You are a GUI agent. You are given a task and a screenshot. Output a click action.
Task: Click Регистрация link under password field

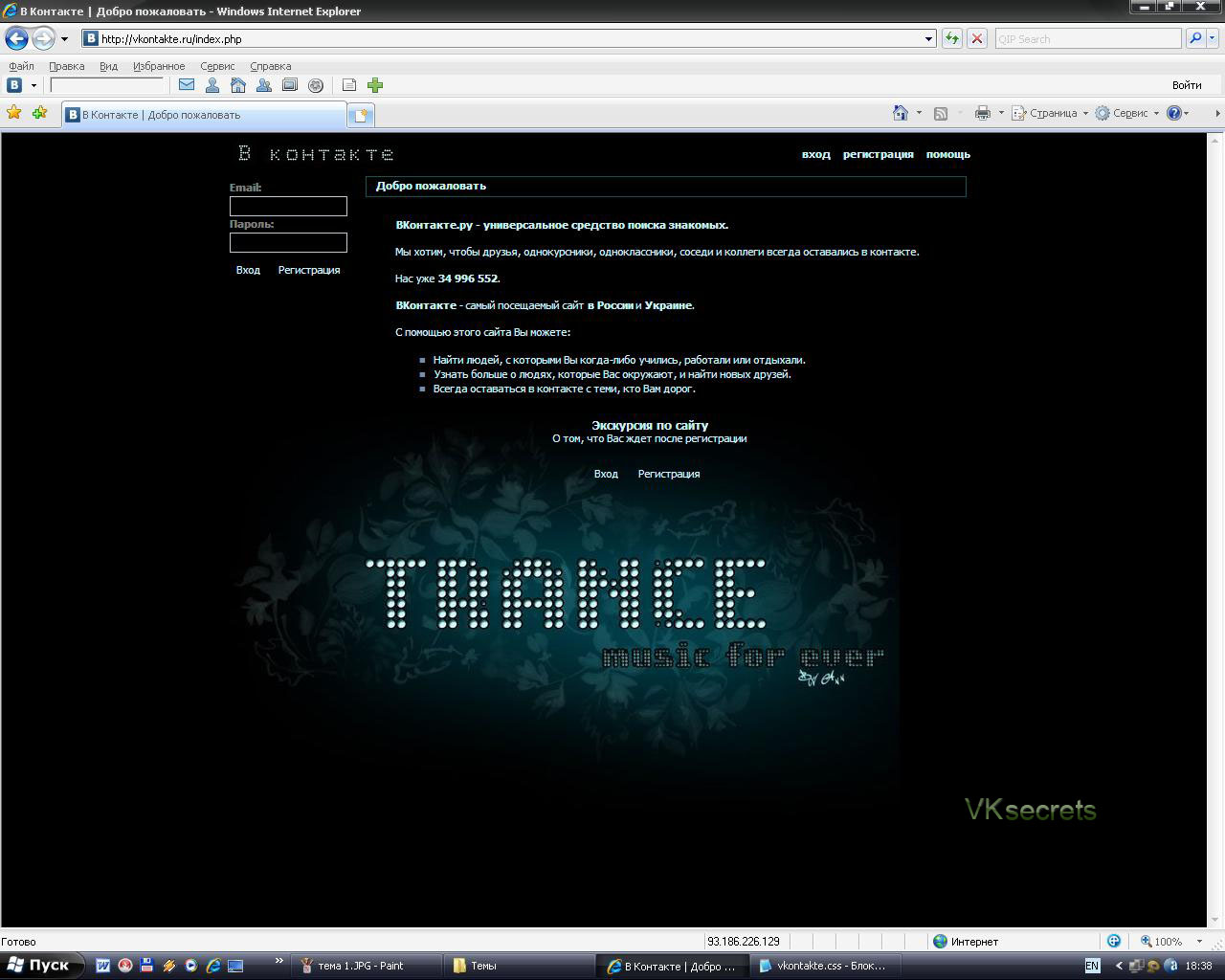pos(309,270)
